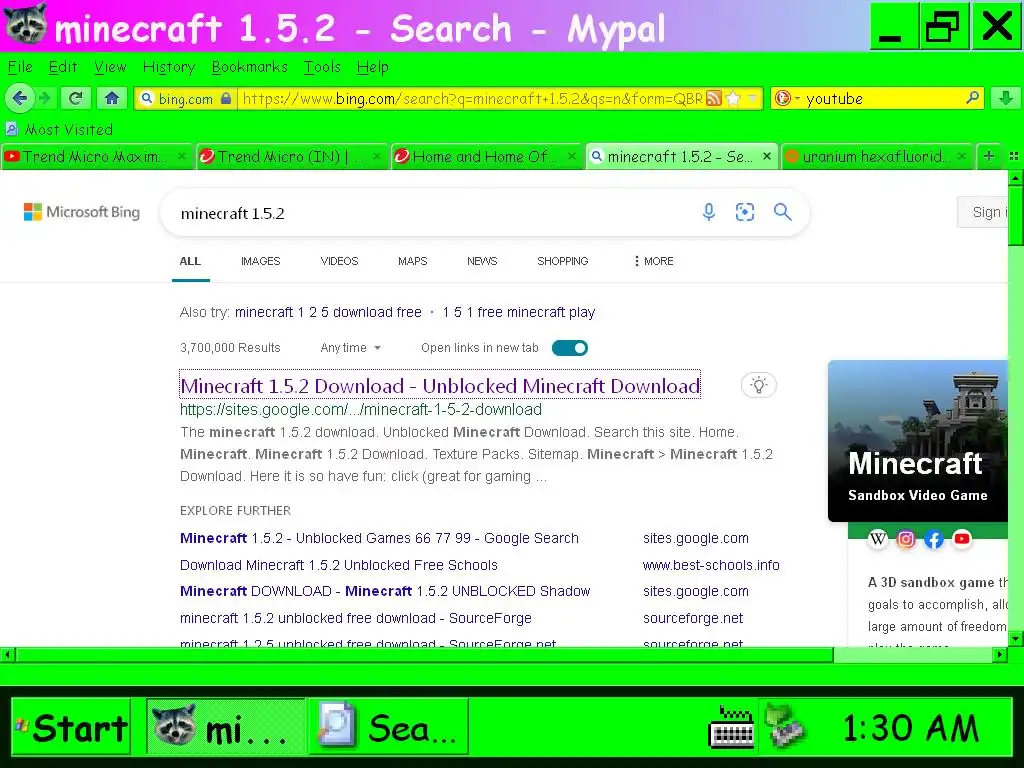
Task: Open Minecraft Instagram icon in side panel
Action: tap(906, 539)
